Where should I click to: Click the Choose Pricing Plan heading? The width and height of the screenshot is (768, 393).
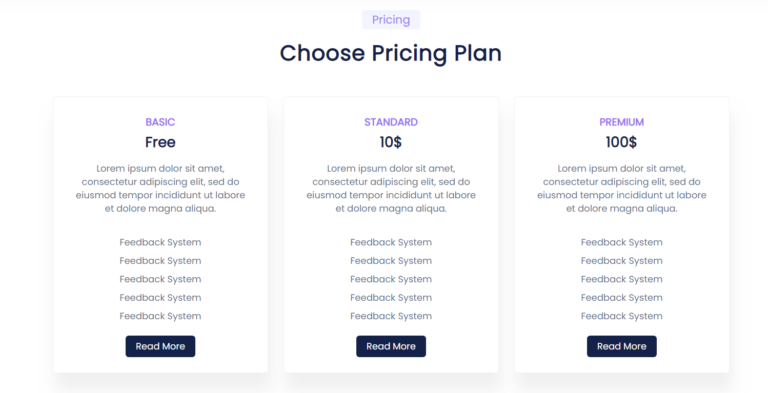pos(391,53)
